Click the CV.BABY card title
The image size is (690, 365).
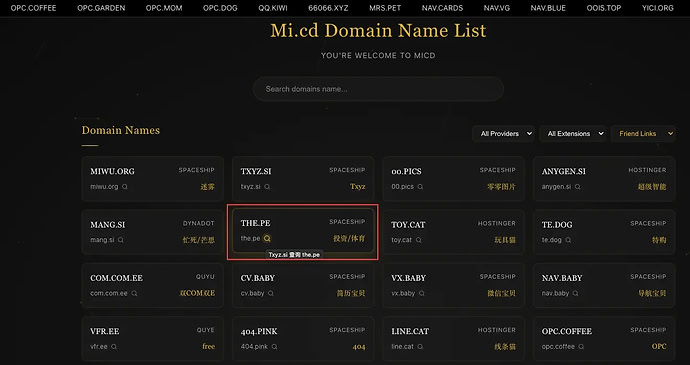pos(257,278)
